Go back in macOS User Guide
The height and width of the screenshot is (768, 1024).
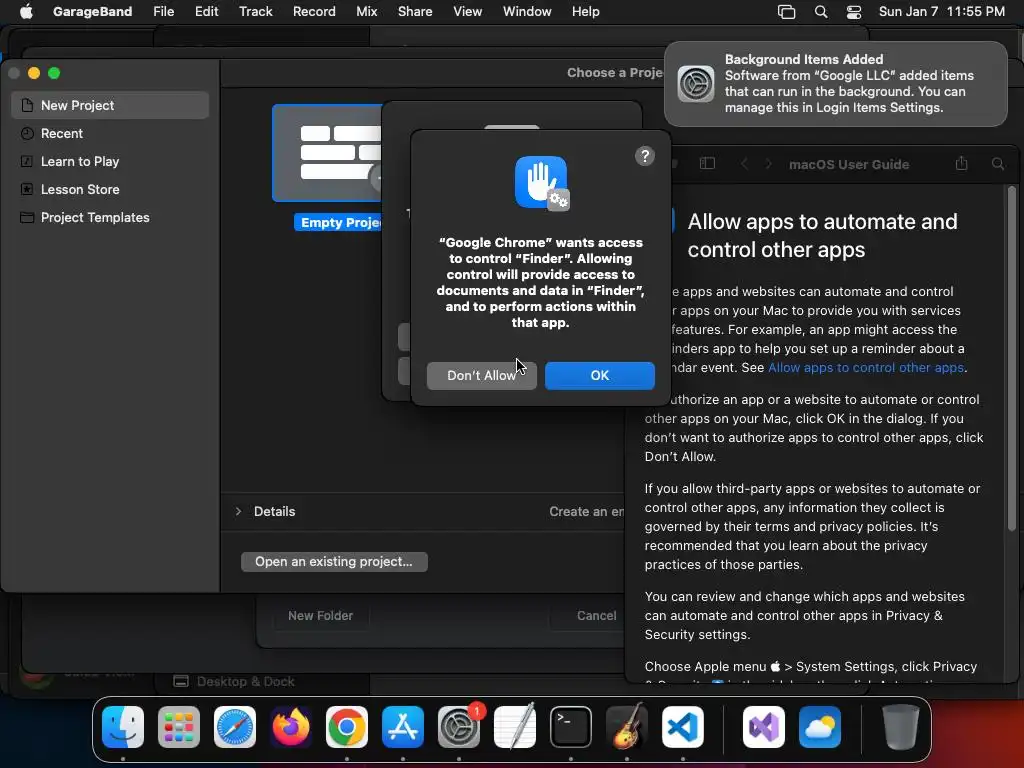point(744,164)
